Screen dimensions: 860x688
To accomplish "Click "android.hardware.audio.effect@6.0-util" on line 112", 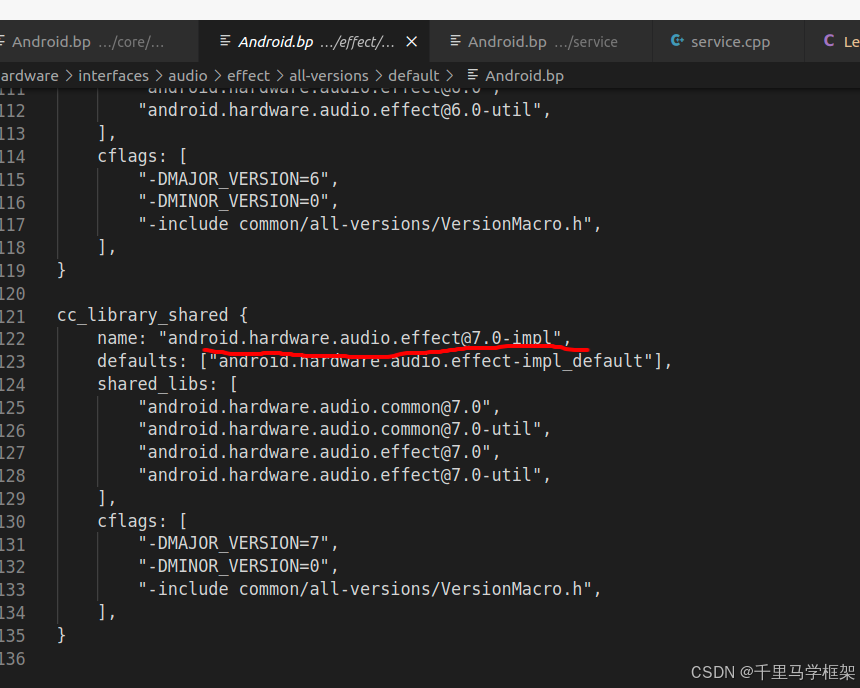I will 340,110.
